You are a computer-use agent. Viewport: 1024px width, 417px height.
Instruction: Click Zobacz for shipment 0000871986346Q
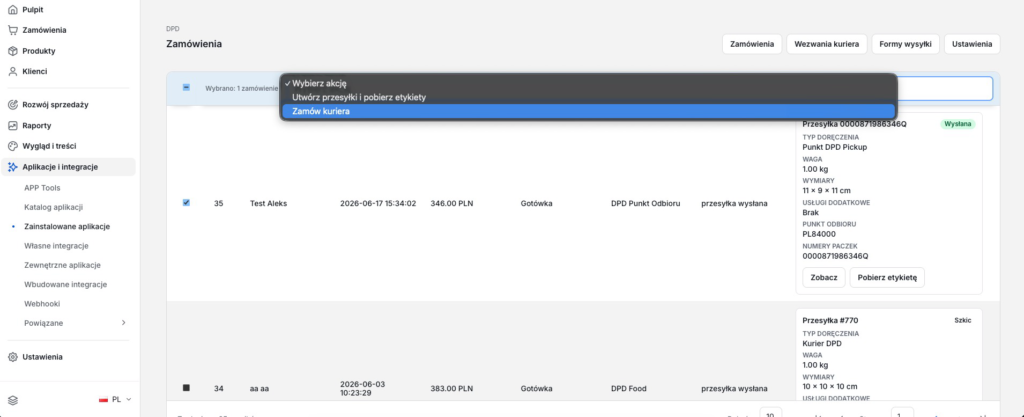tap(824, 277)
